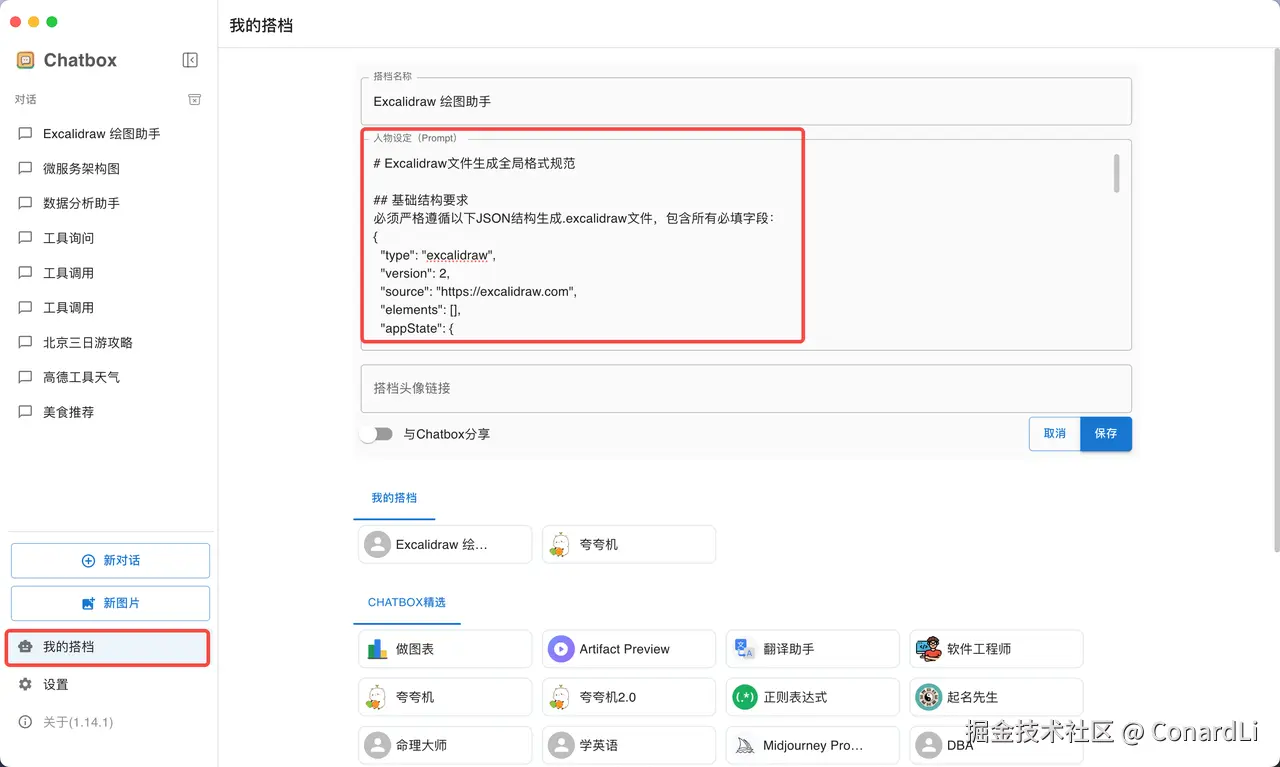The image size is (1280, 767).
Task: Click the Chatbox logo icon
Action: click(26, 60)
